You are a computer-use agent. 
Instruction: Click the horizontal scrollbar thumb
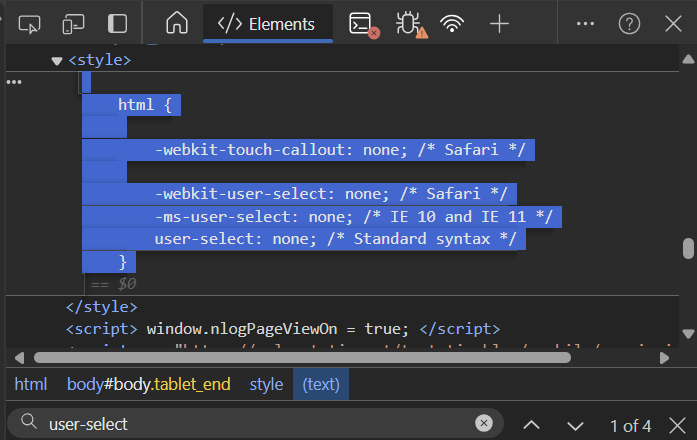302,358
